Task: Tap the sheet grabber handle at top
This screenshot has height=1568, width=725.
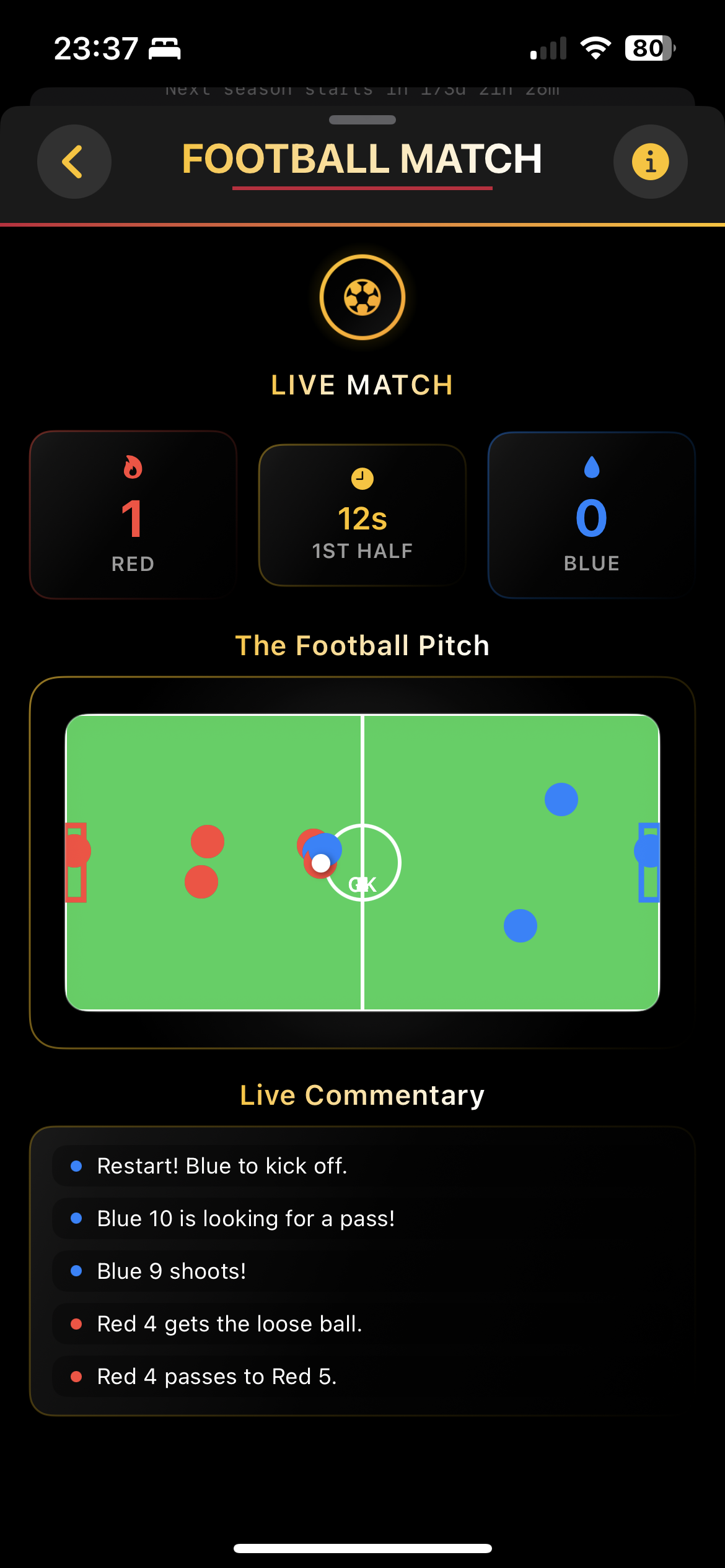Action: coord(362,120)
